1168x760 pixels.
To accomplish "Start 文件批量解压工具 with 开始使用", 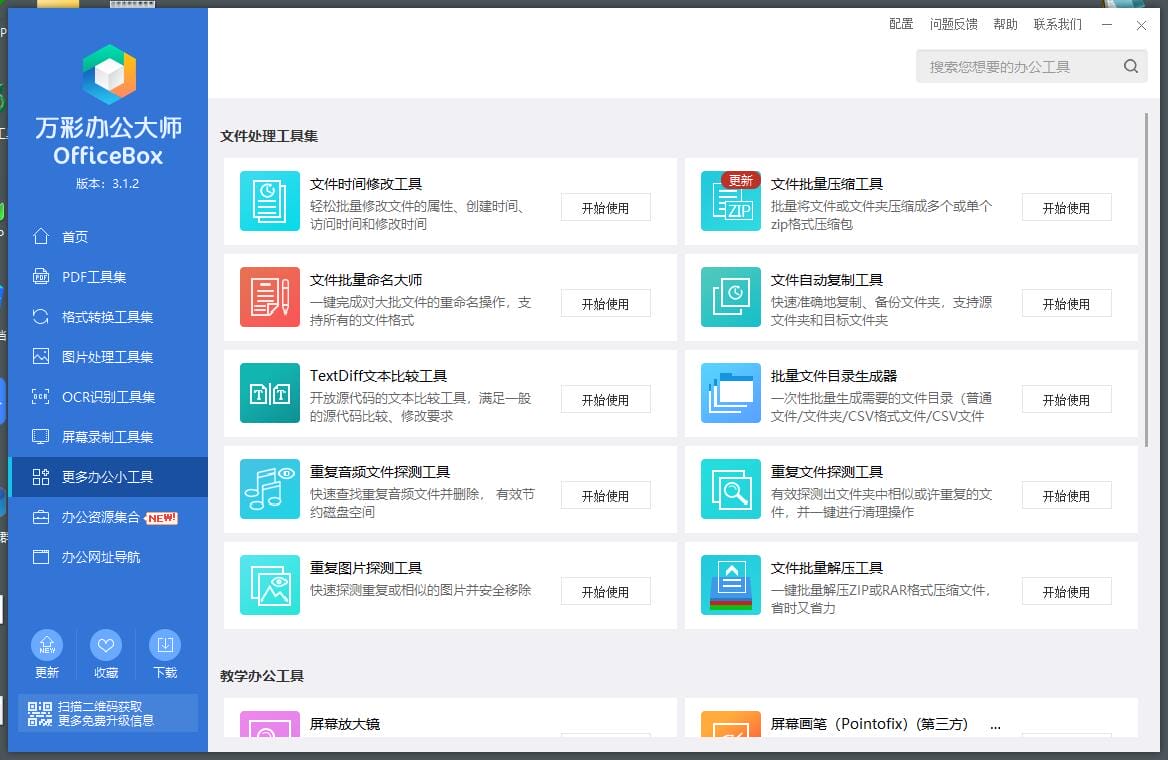I will click(x=1066, y=592).
